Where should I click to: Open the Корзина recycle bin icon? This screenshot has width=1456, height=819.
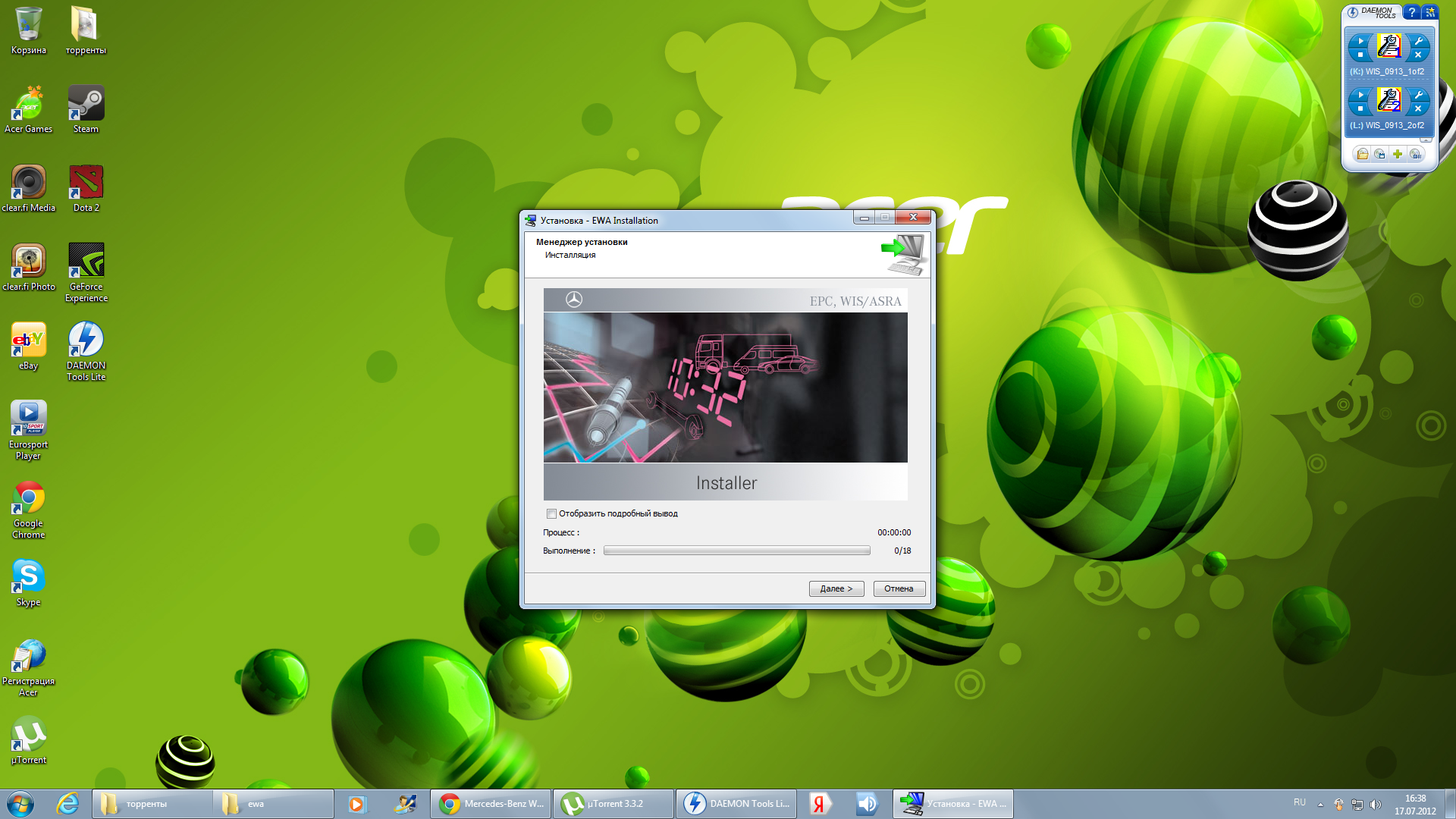(x=29, y=31)
